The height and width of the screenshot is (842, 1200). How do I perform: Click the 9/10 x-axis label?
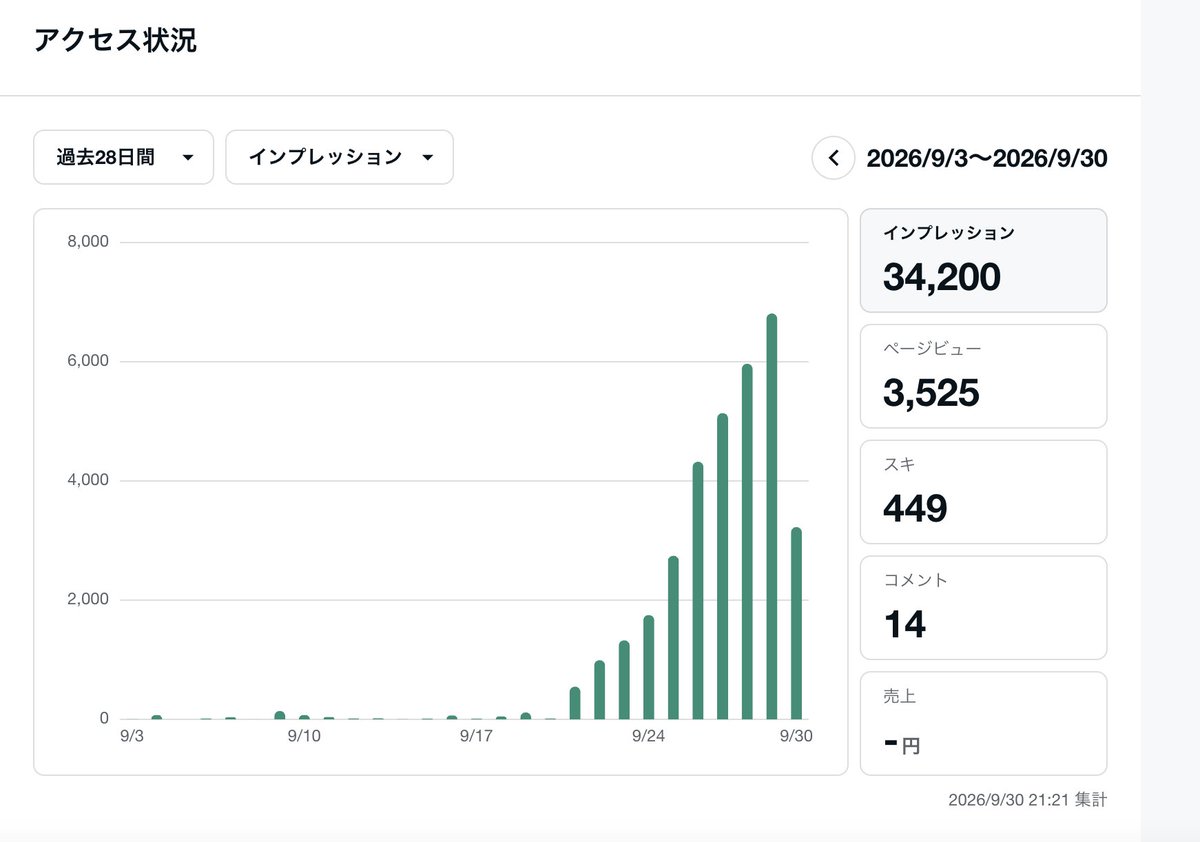[304, 736]
